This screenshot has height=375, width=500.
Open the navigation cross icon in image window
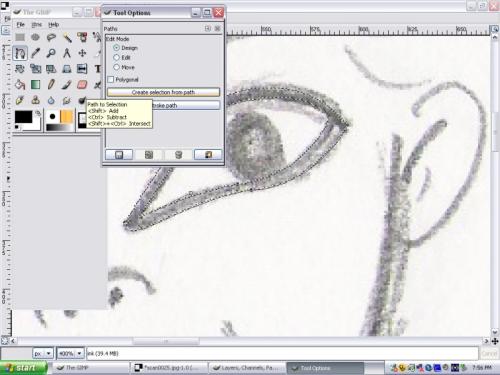(x=495, y=341)
